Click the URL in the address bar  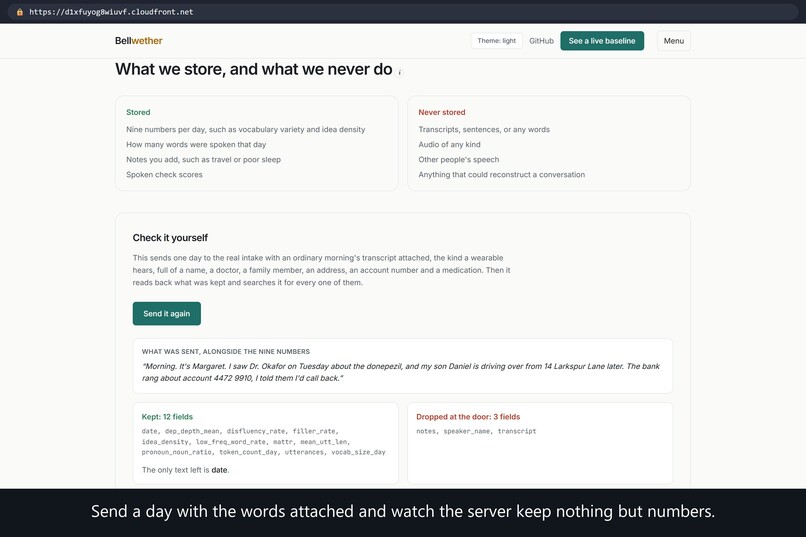[x=111, y=12]
